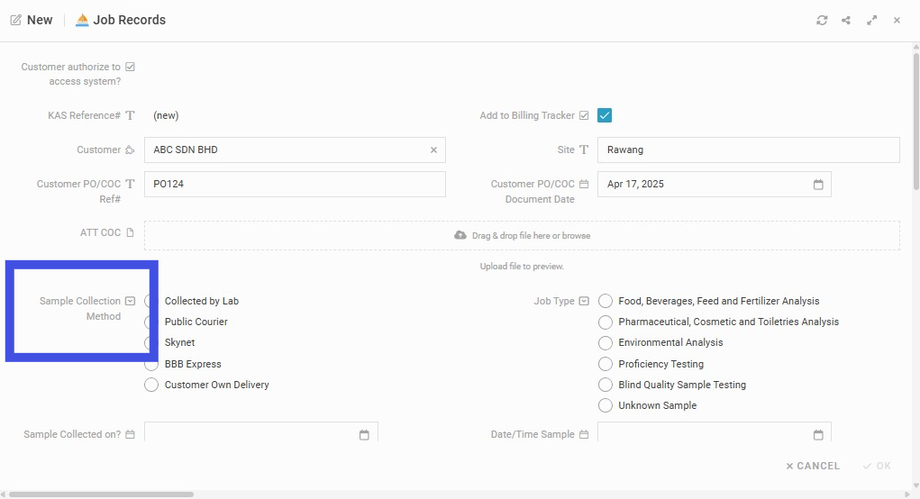Click the share icon in header
920x499 pixels.
click(x=845, y=20)
